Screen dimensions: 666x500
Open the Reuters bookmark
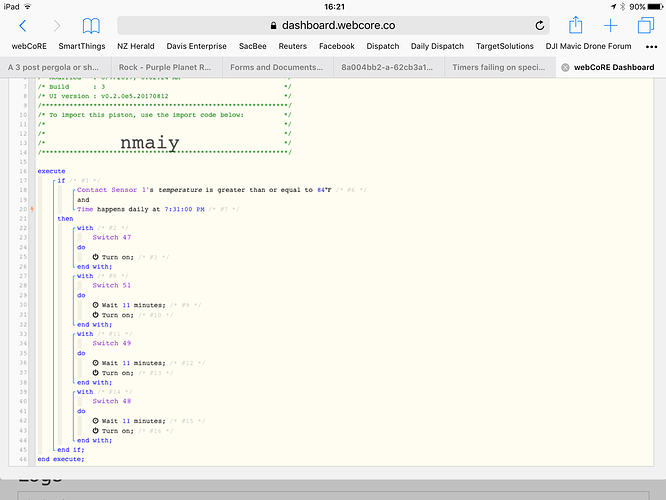[x=292, y=46]
